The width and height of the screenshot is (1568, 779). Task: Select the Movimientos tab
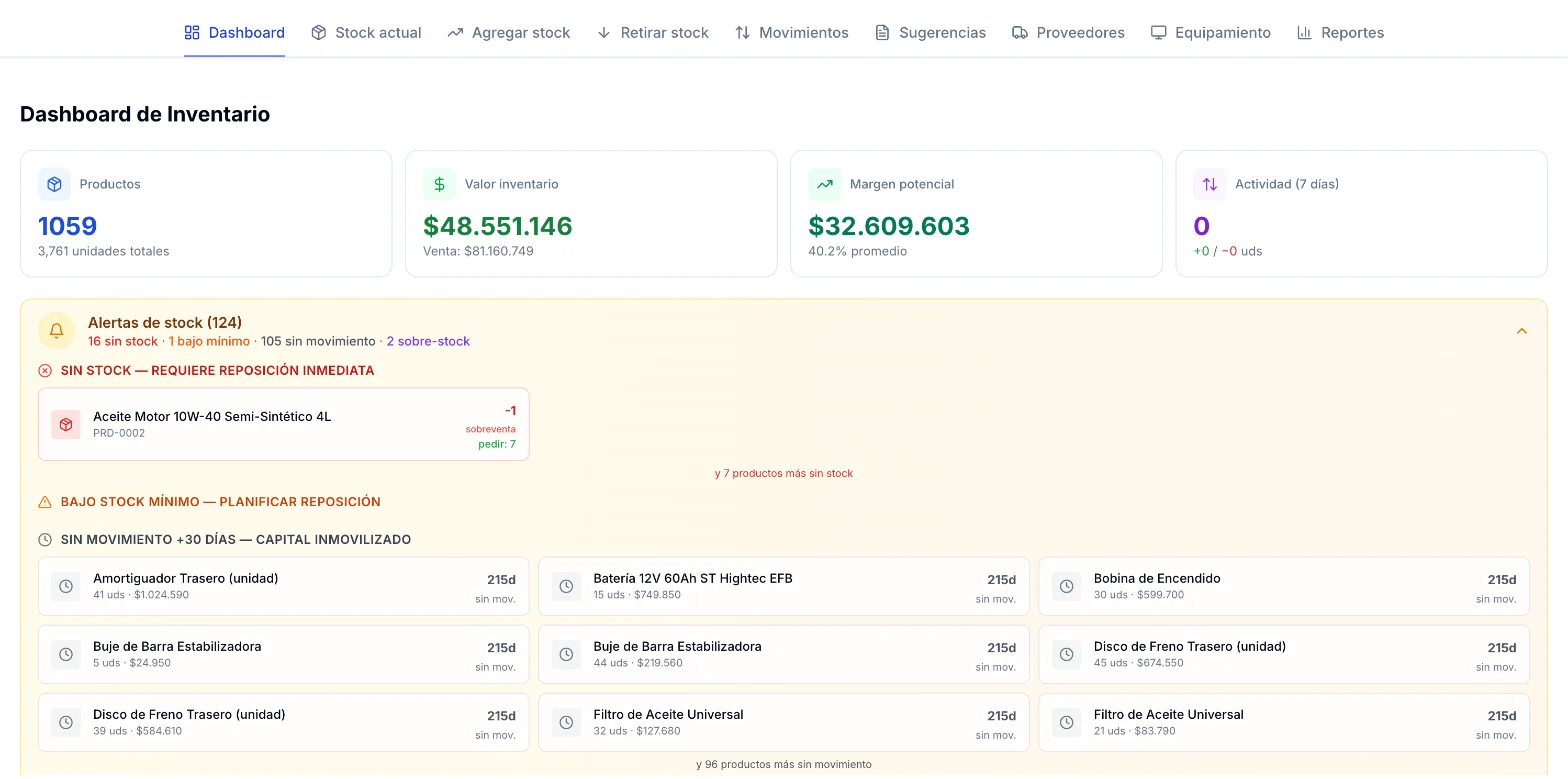(x=791, y=32)
